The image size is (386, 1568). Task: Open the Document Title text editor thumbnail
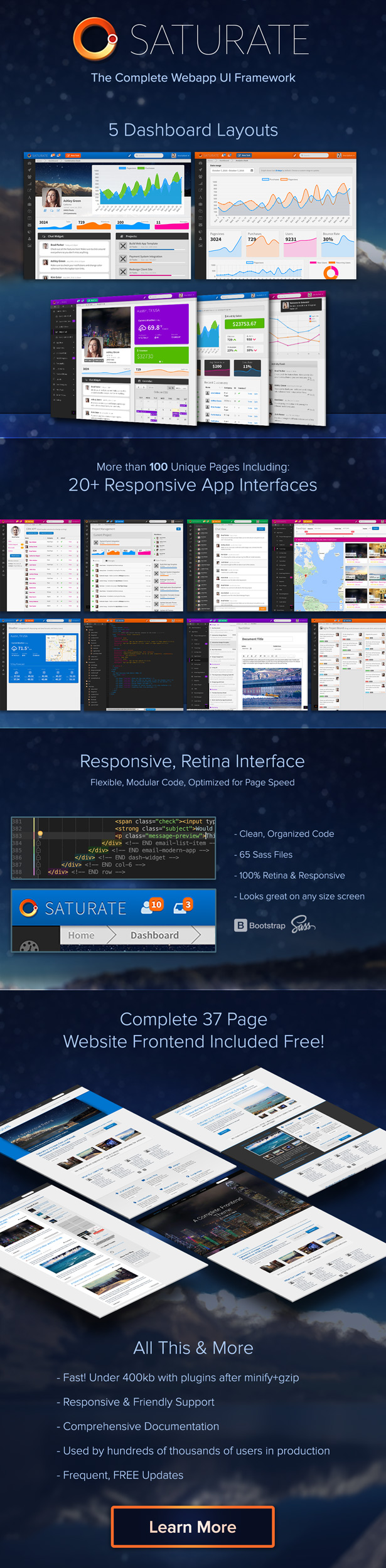(x=248, y=664)
